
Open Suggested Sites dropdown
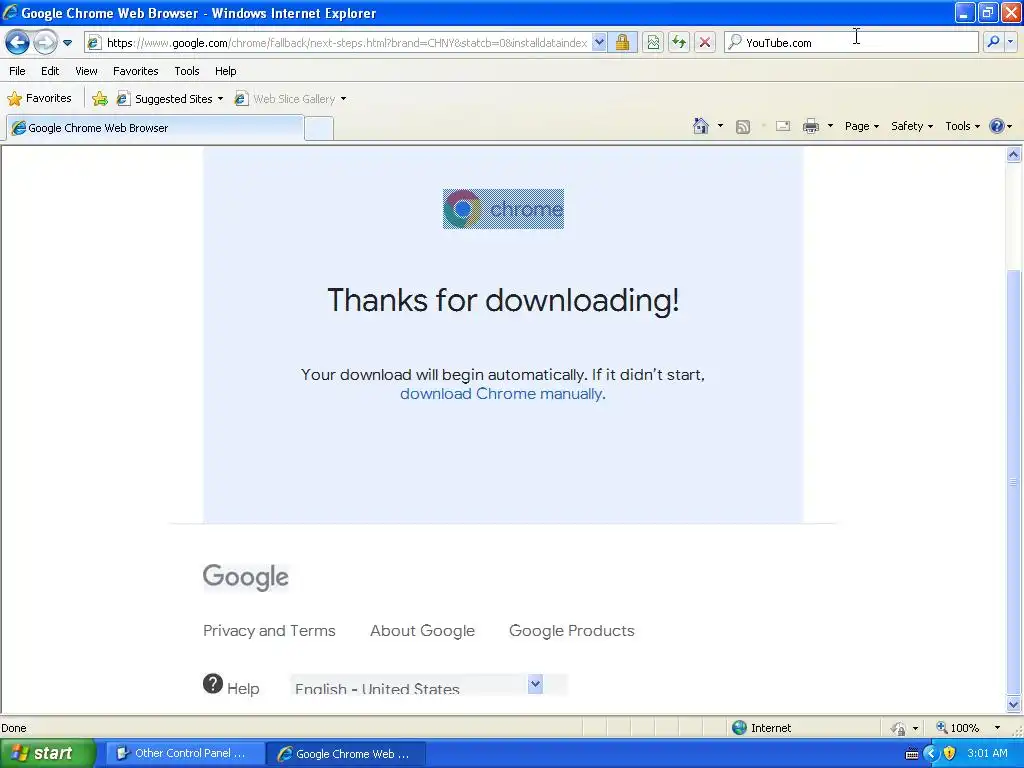pyautogui.click(x=170, y=99)
